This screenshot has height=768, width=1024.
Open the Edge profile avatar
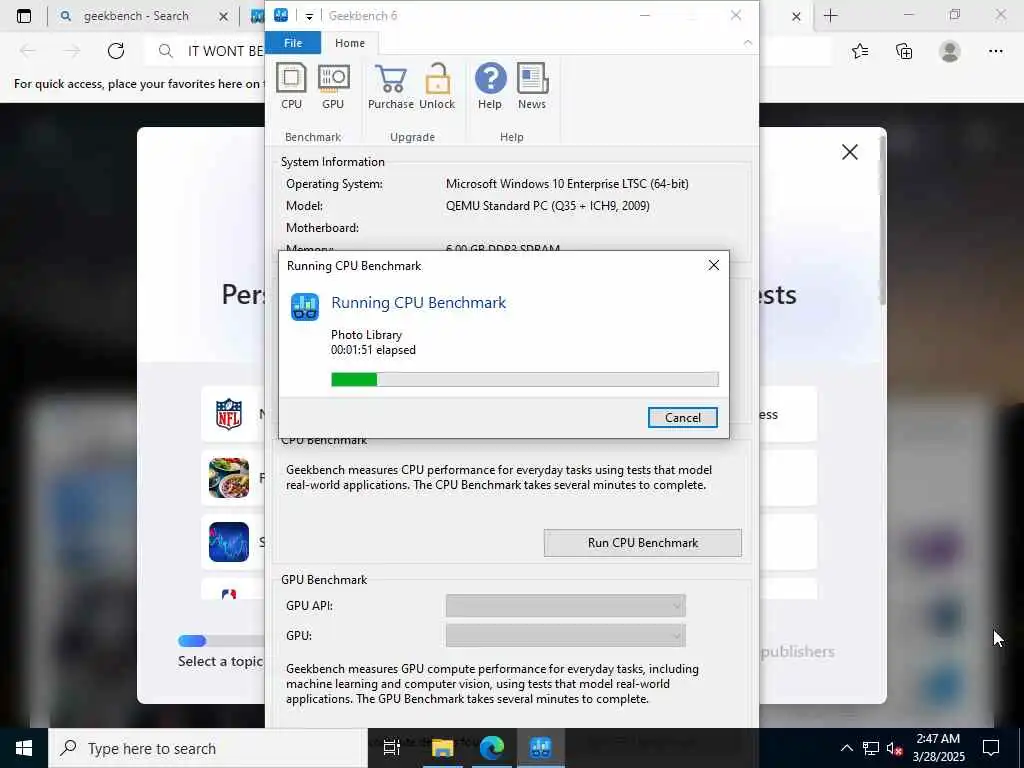coord(950,51)
